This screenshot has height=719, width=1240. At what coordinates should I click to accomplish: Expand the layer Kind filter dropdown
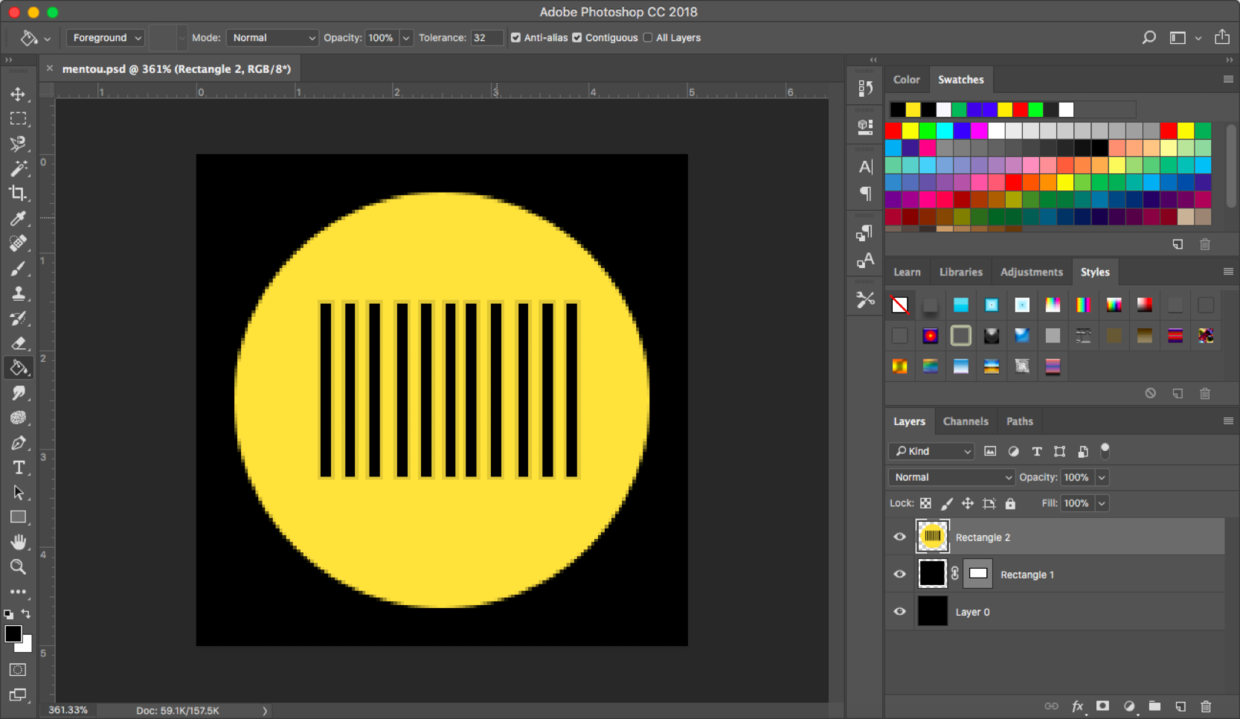pyautogui.click(x=931, y=451)
